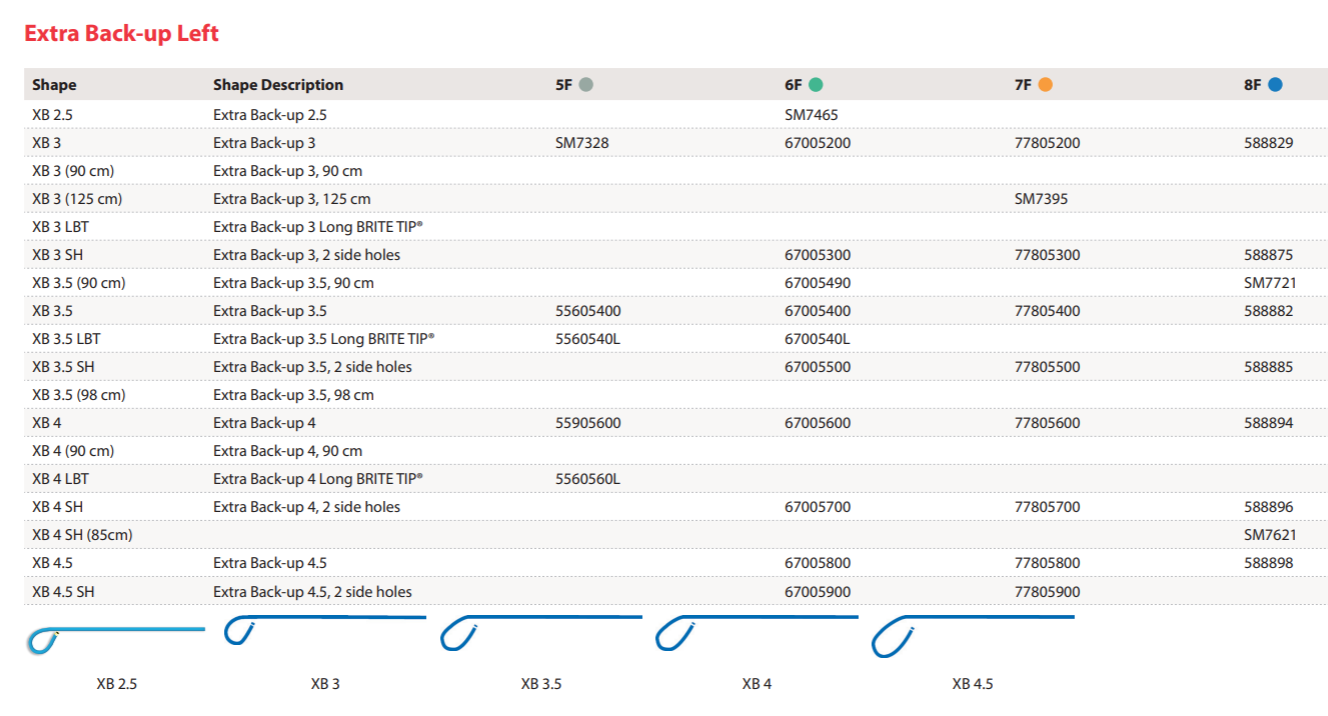
Task: Click the Shape Description column header
Action: [278, 85]
